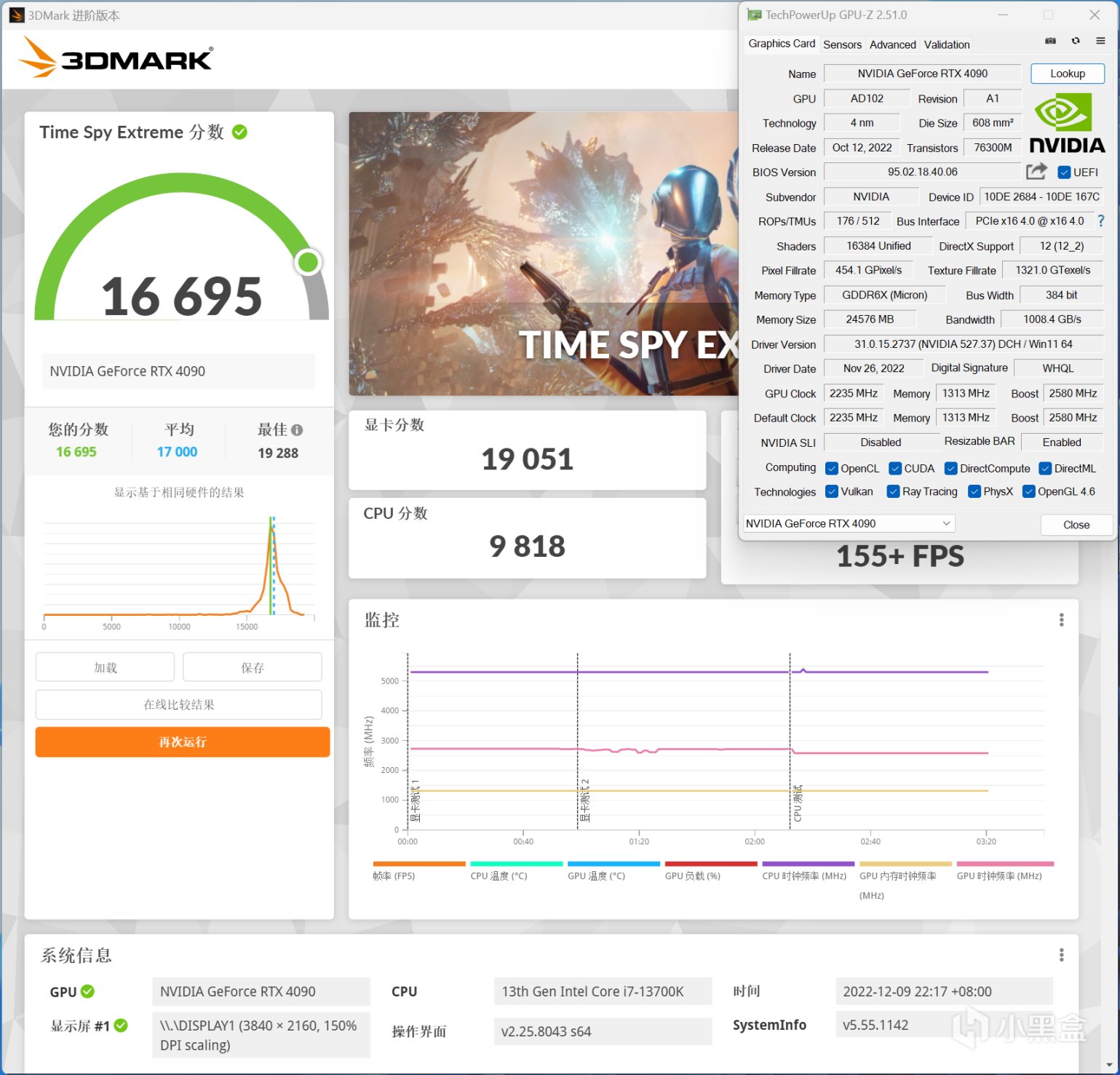Click the 加载 button
This screenshot has width=1120, height=1075.
point(106,667)
